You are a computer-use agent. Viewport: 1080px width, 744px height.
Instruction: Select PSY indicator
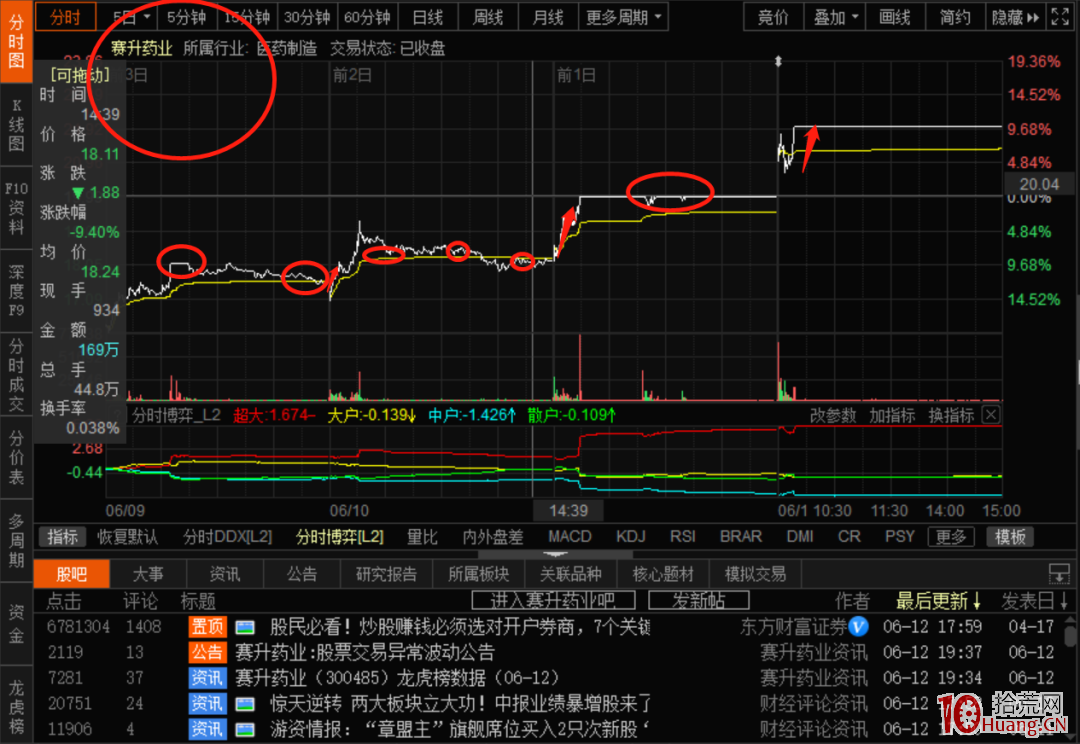[900, 537]
